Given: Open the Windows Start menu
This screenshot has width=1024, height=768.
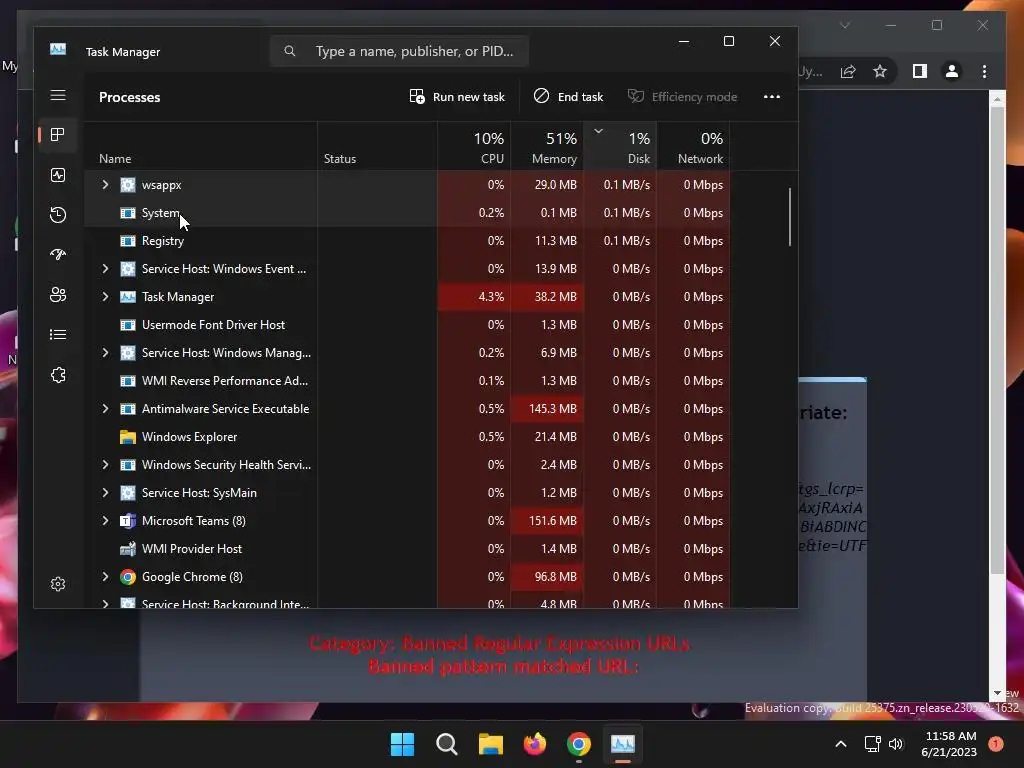Looking at the screenshot, I should coord(402,744).
